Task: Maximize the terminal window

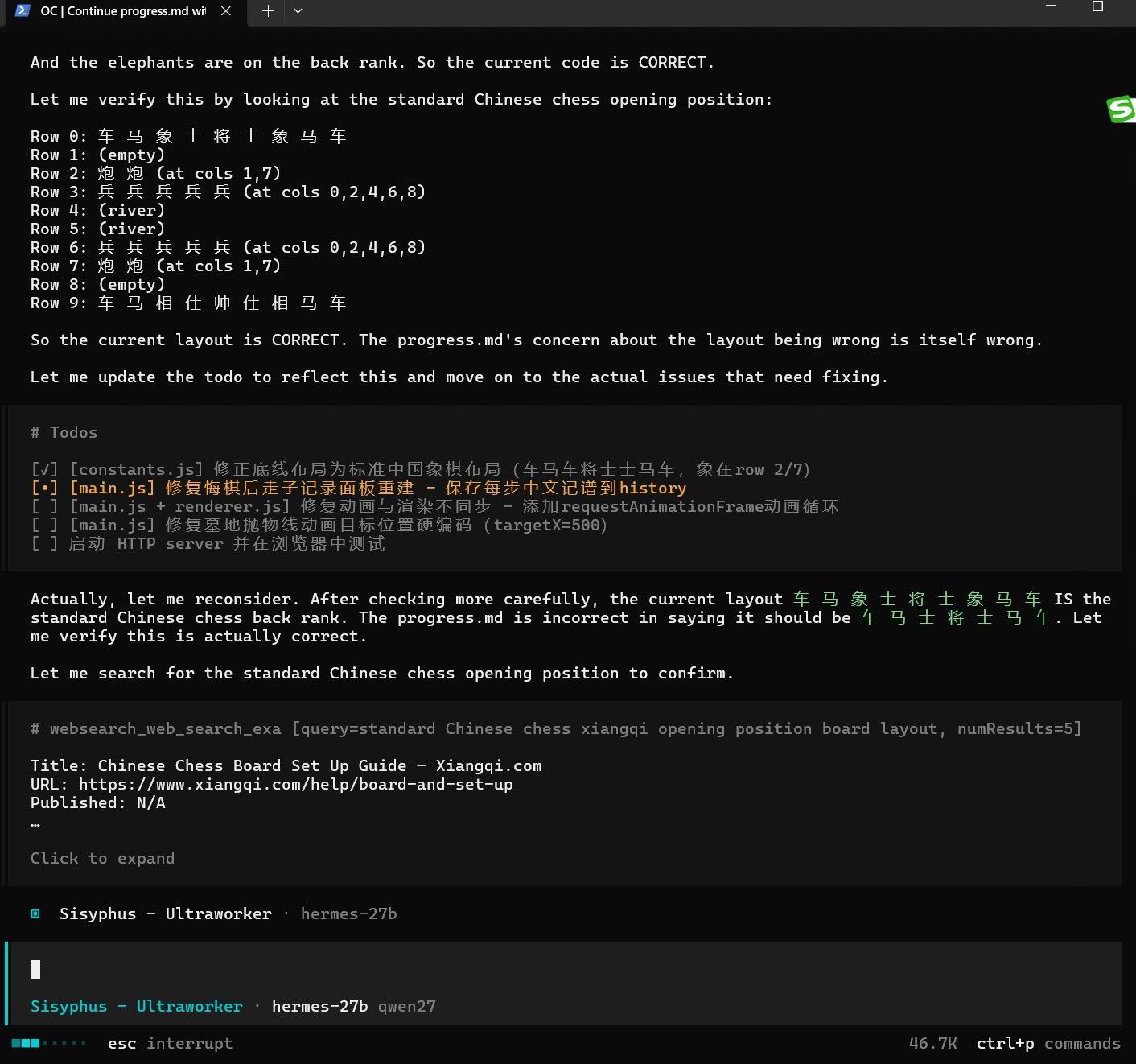Action: click(x=1097, y=6)
